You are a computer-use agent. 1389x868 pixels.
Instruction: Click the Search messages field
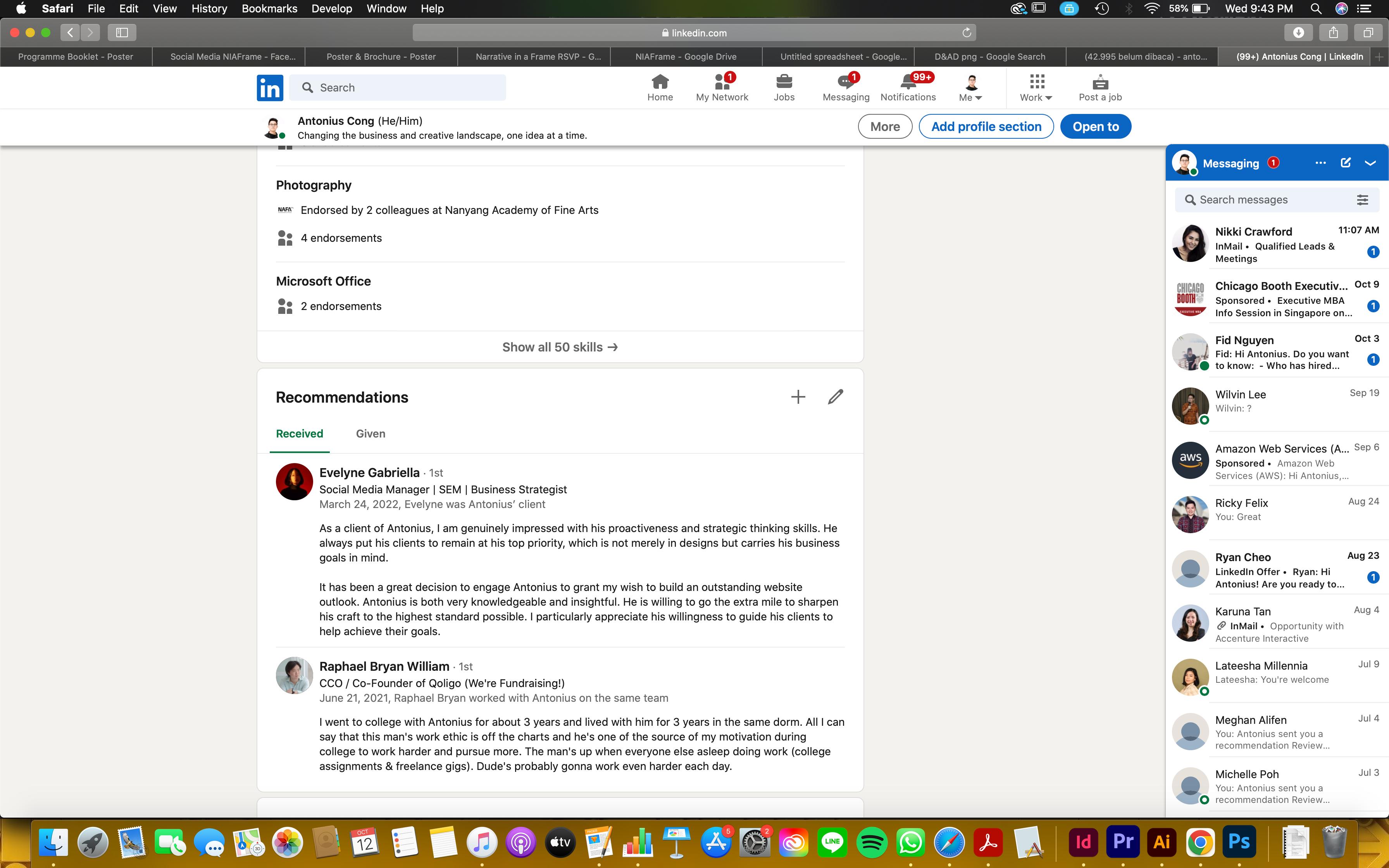coord(1268,200)
